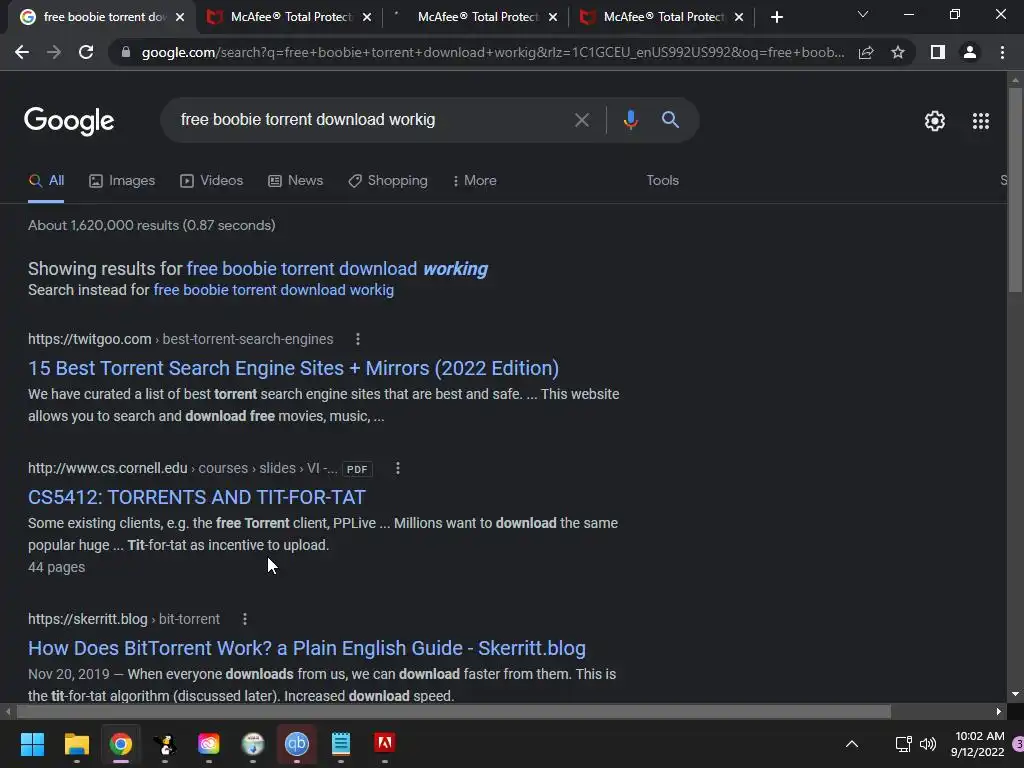Image resolution: width=1024 pixels, height=768 pixels.
Task: Open qBittorrent from the taskbar
Action: click(296, 744)
